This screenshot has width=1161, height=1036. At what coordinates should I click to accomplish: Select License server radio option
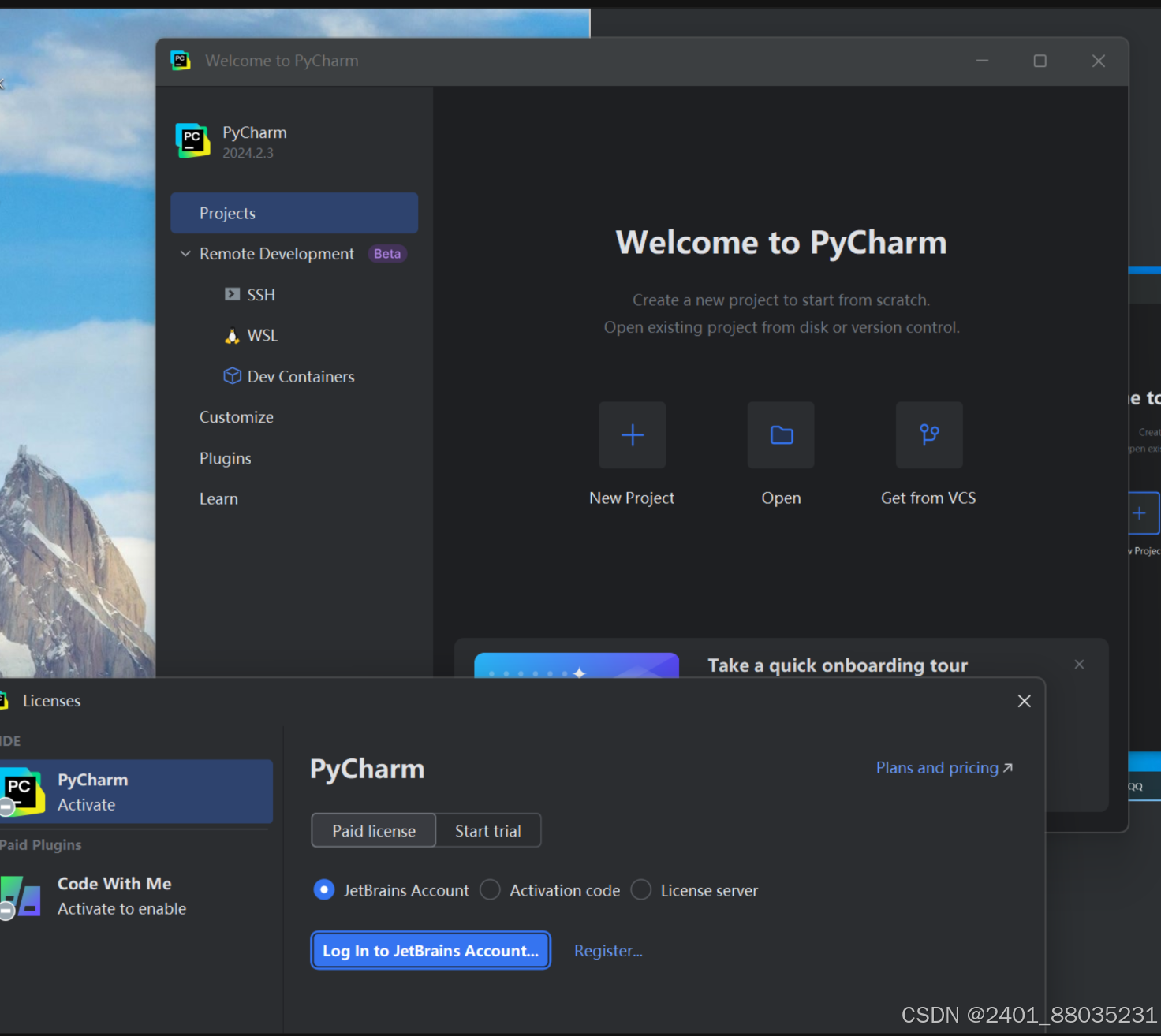point(641,890)
